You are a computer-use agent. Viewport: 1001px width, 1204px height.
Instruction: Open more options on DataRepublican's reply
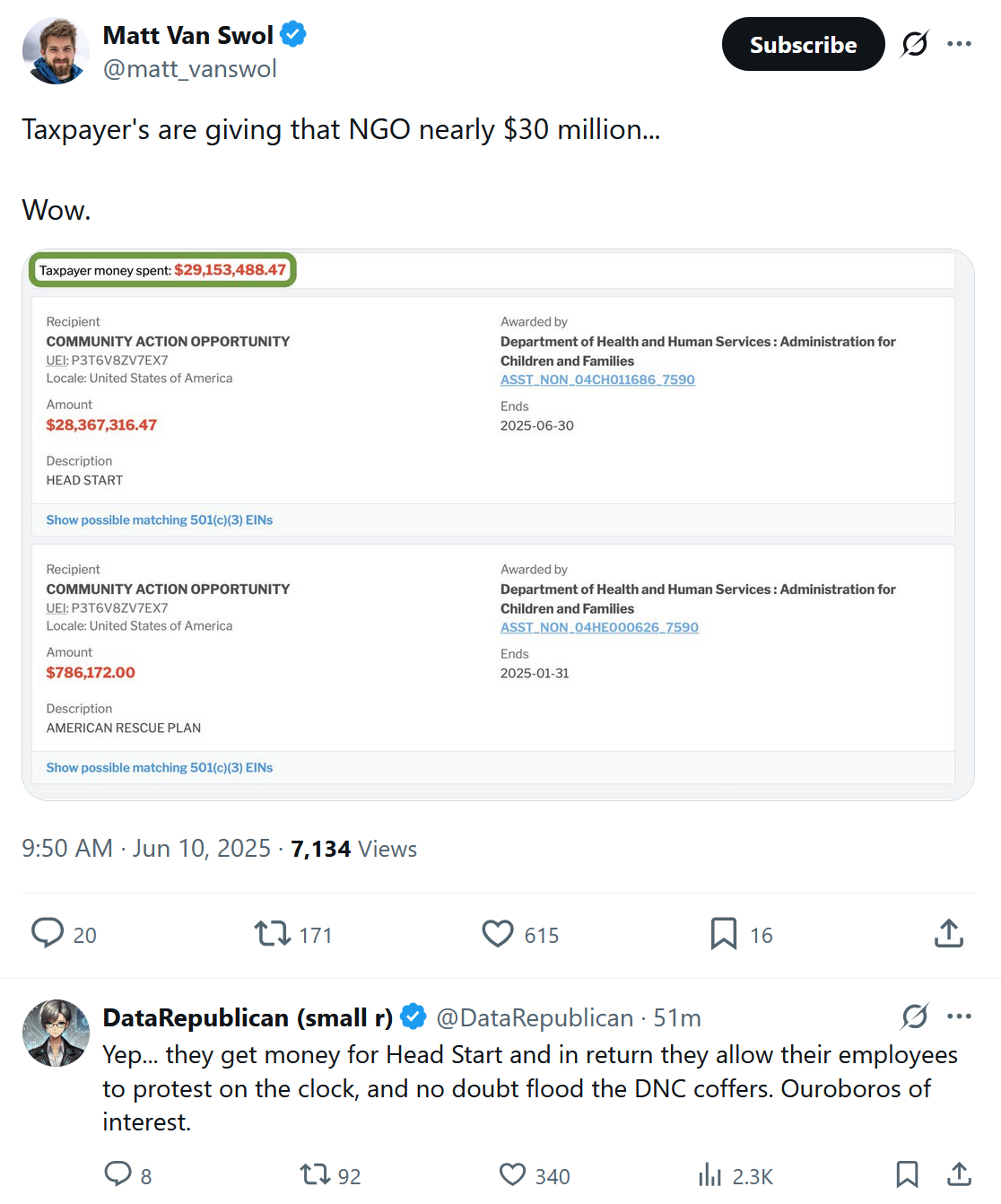pyautogui.click(x=959, y=1016)
